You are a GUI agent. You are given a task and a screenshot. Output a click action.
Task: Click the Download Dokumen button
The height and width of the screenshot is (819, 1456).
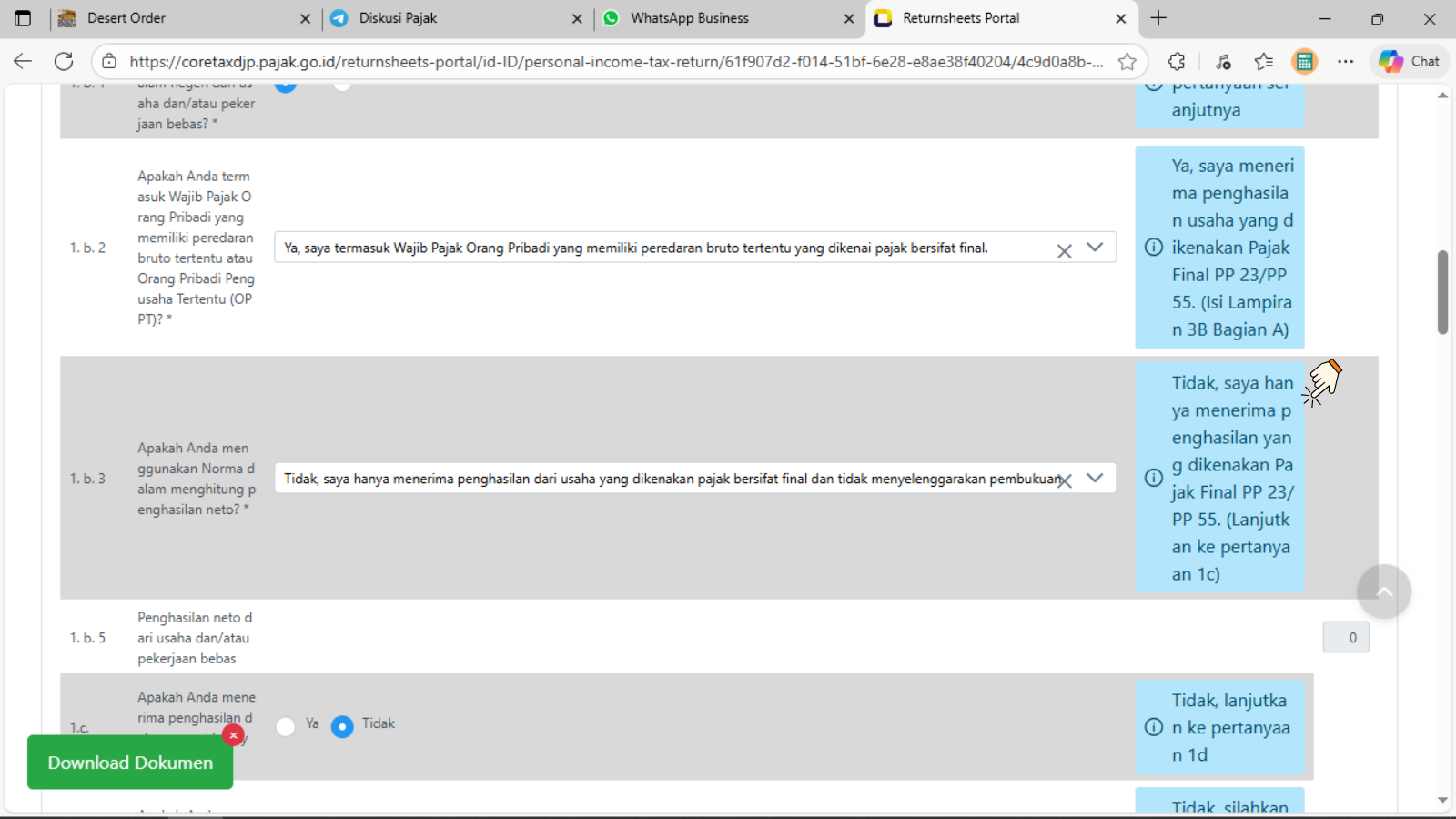pyautogui.click(x=130, y=763)
